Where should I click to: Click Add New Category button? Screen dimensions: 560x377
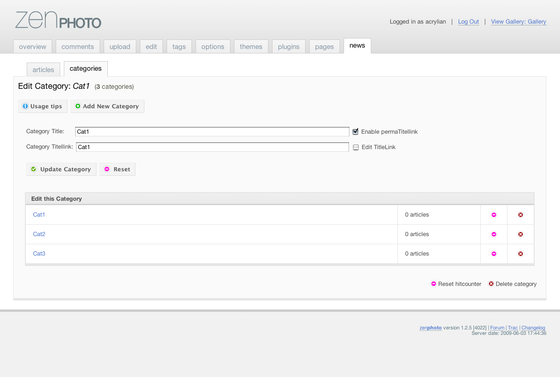click(108, 106)
